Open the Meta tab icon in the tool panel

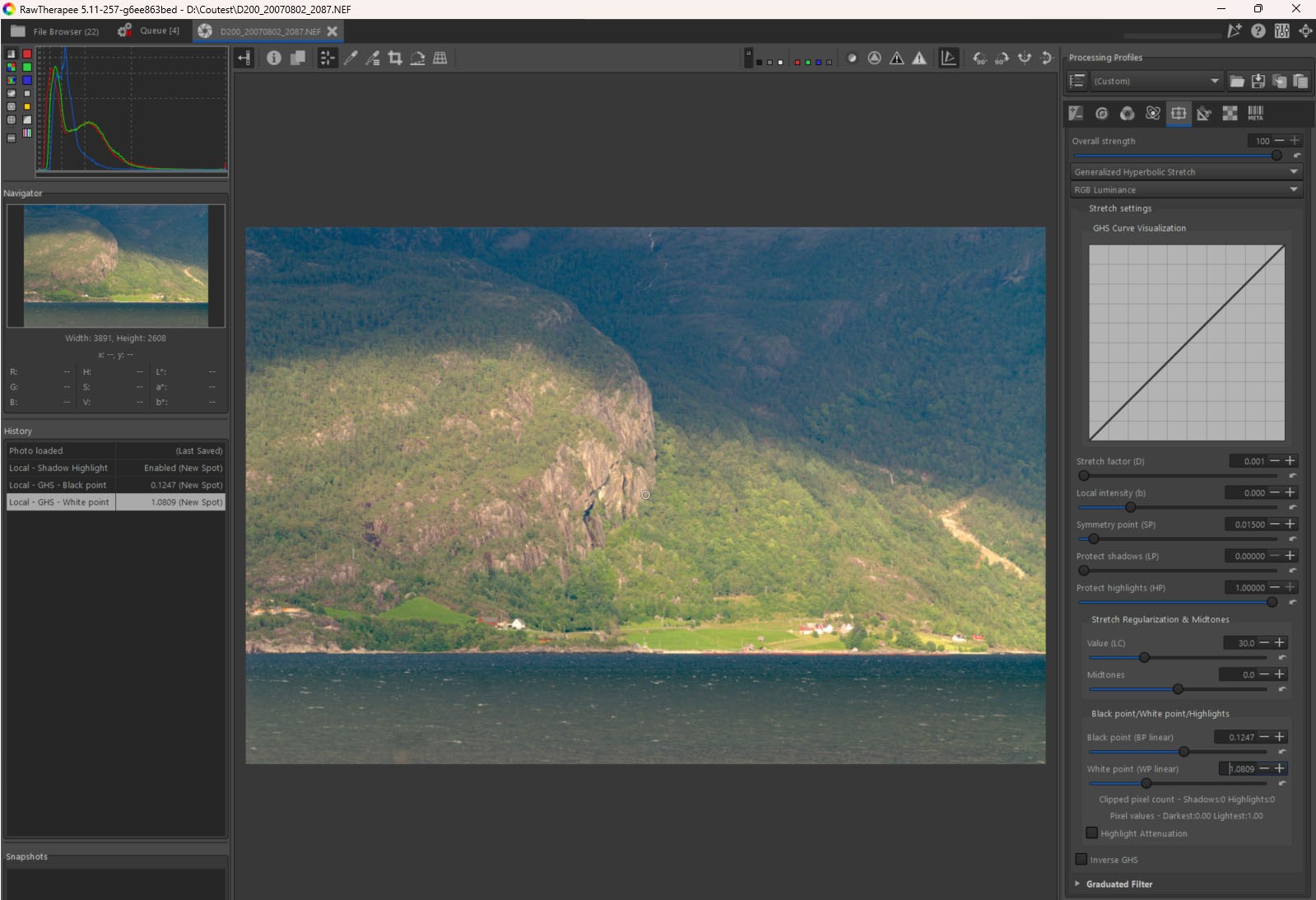pyautogui.click(x=1255, y=114)
